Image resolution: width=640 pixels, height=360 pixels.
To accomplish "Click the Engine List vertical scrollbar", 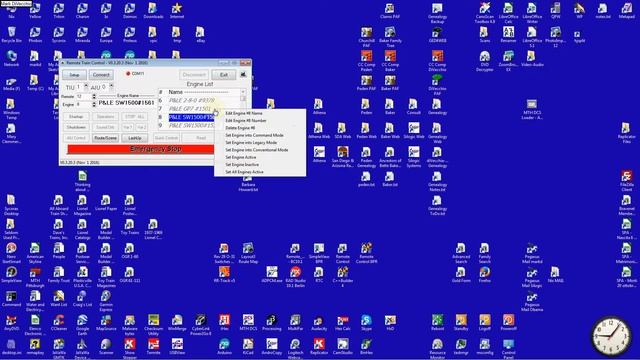I will pos(243,98).
